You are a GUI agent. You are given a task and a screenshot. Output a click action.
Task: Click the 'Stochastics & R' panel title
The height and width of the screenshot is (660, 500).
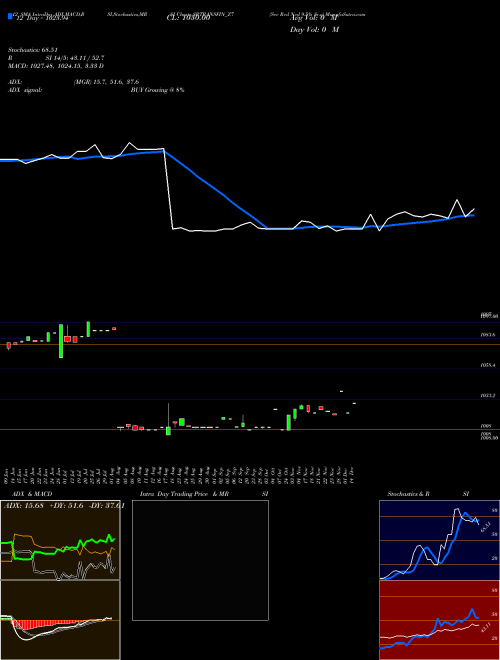409,494
